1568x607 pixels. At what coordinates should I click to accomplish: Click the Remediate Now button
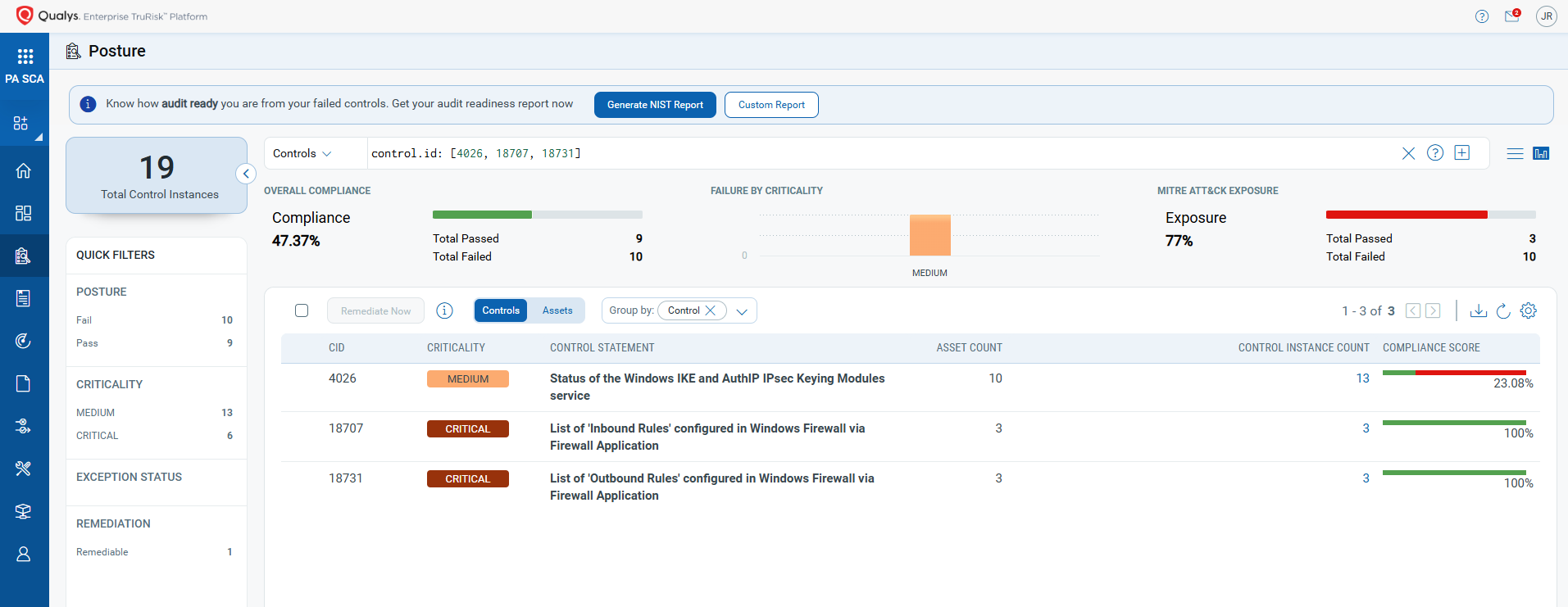pyautogui.click(x=375, y=311)
